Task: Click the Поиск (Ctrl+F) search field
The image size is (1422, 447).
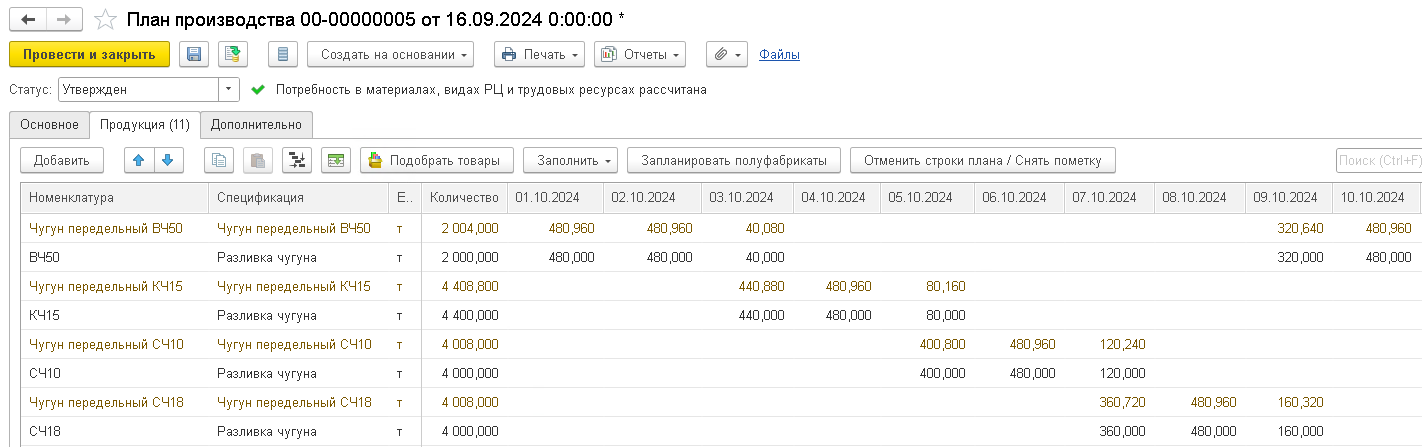Action: pyautogui.click(x=1378, y=160)
